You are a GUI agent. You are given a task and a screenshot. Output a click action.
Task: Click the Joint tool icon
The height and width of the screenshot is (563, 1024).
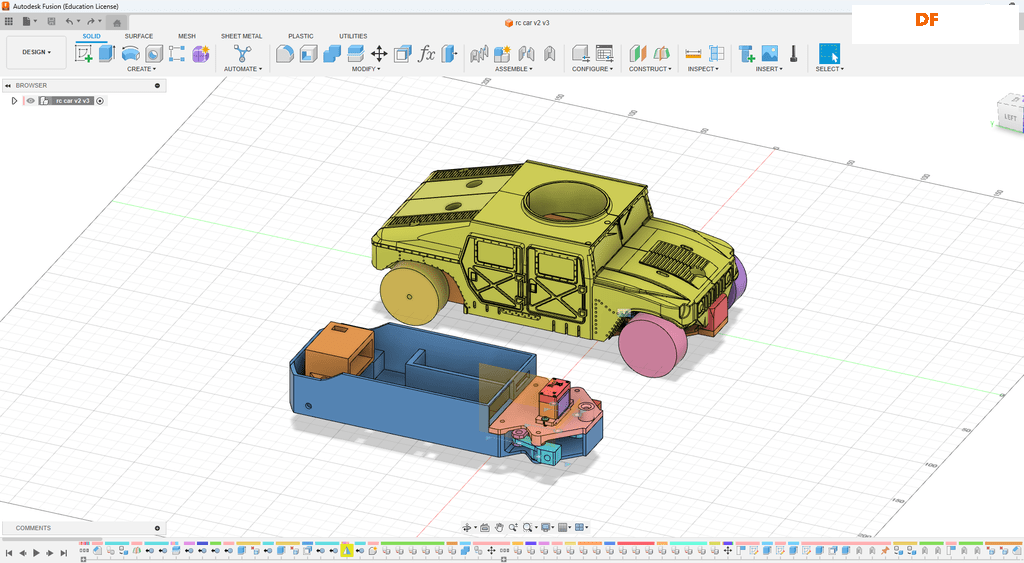(526, 54)
